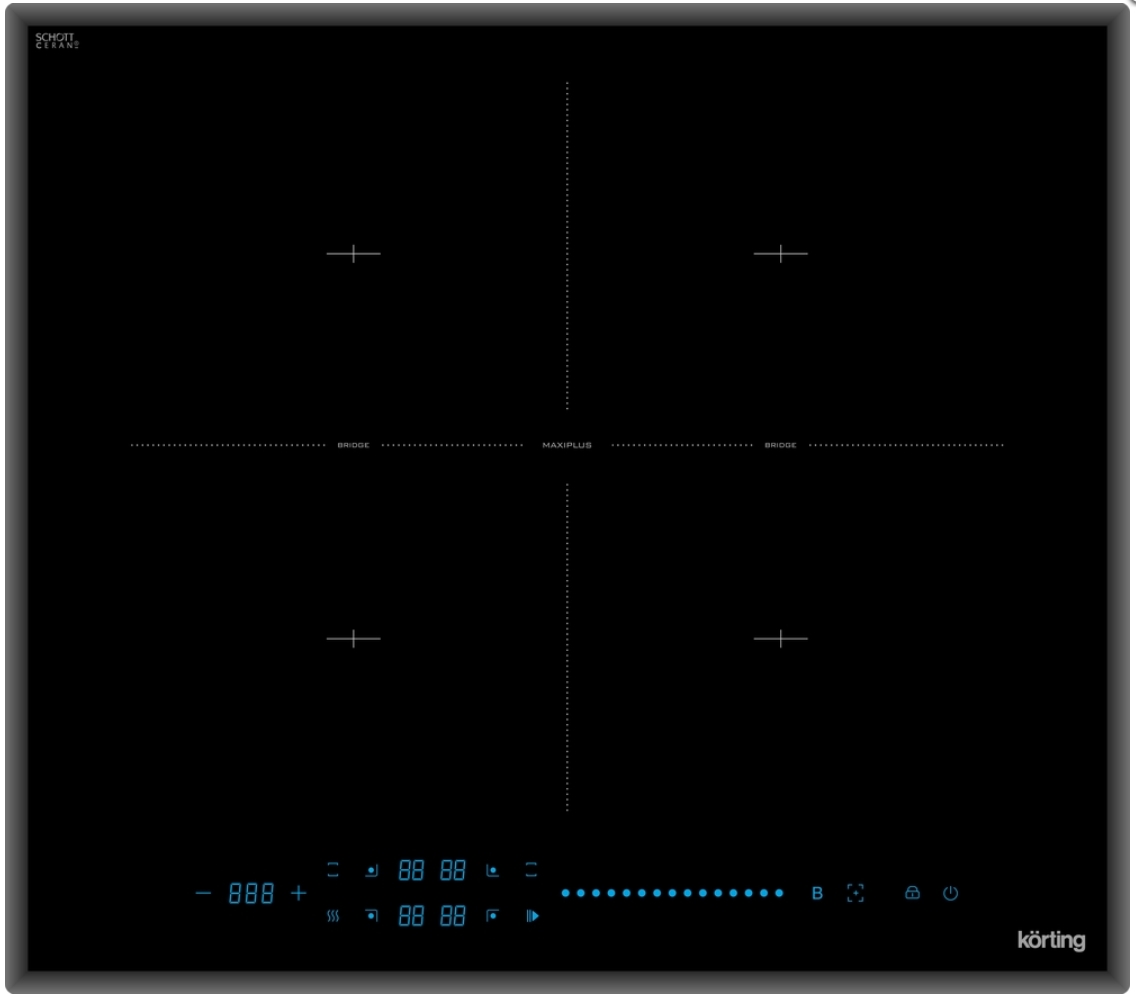1136x1002 pixels.
Task: Tap the MaxiPlus zone frame icon
Action: click(854, 893)
